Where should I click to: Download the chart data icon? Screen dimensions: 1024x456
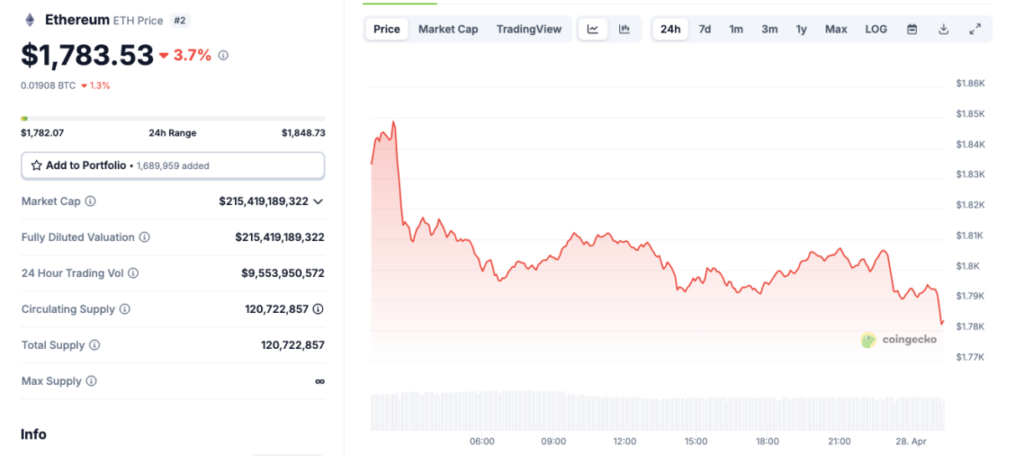[x=943, y=29]
